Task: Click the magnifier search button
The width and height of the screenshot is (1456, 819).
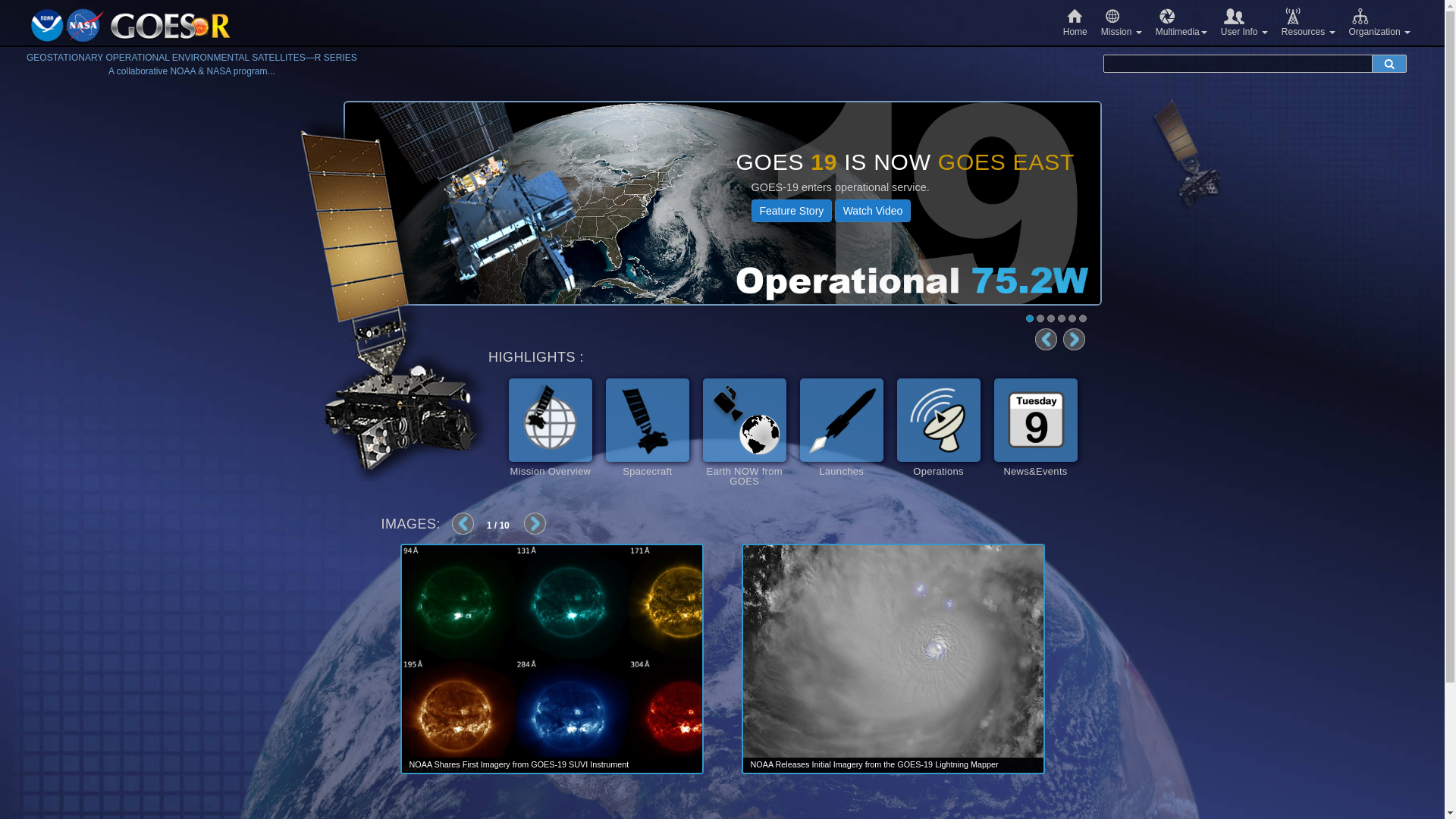Action: [x=1389, y=64]
